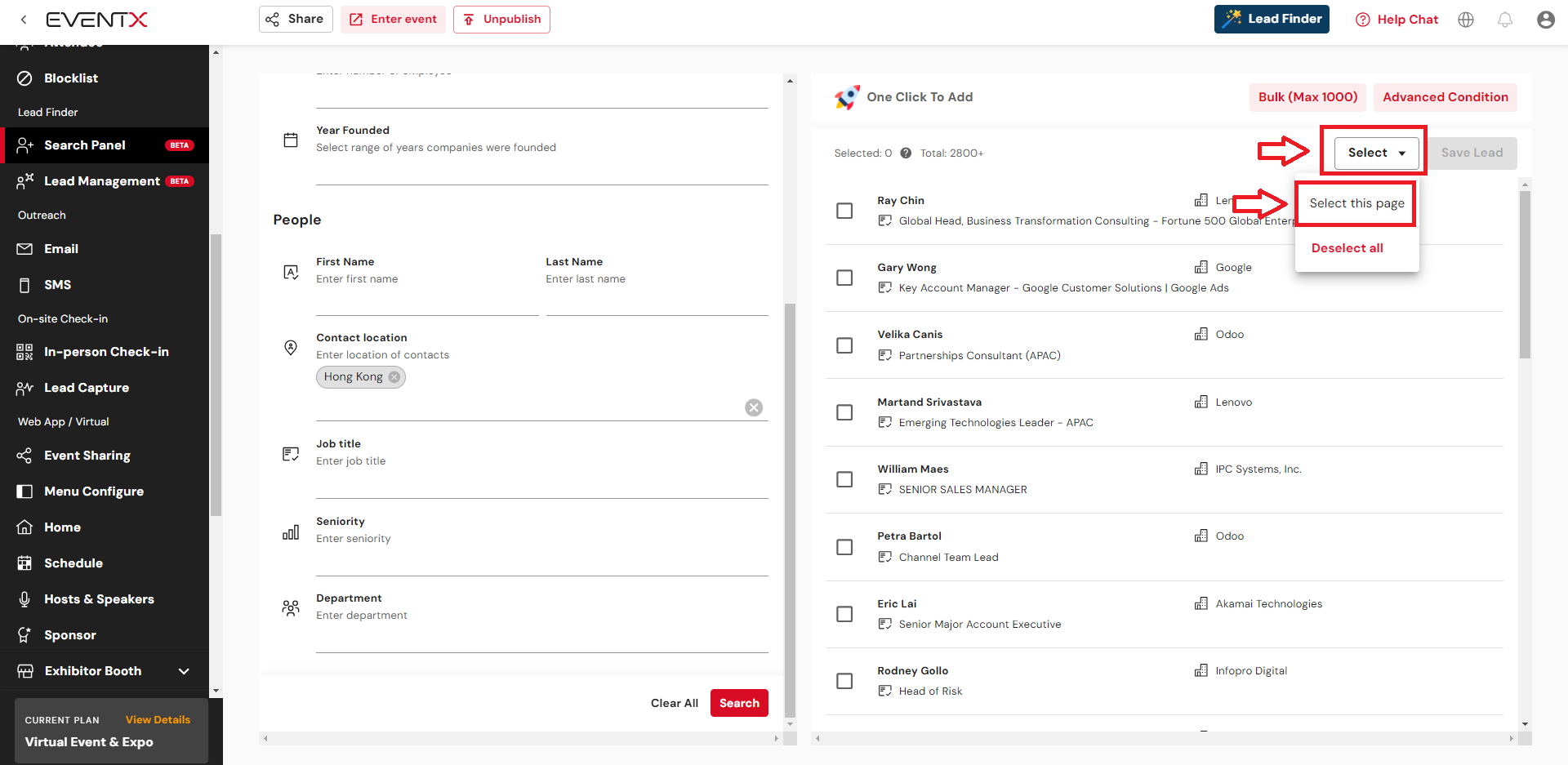Screen dimensions: 1568x765
Task: Click the Seniority input field
Action: tap(542, 561)
